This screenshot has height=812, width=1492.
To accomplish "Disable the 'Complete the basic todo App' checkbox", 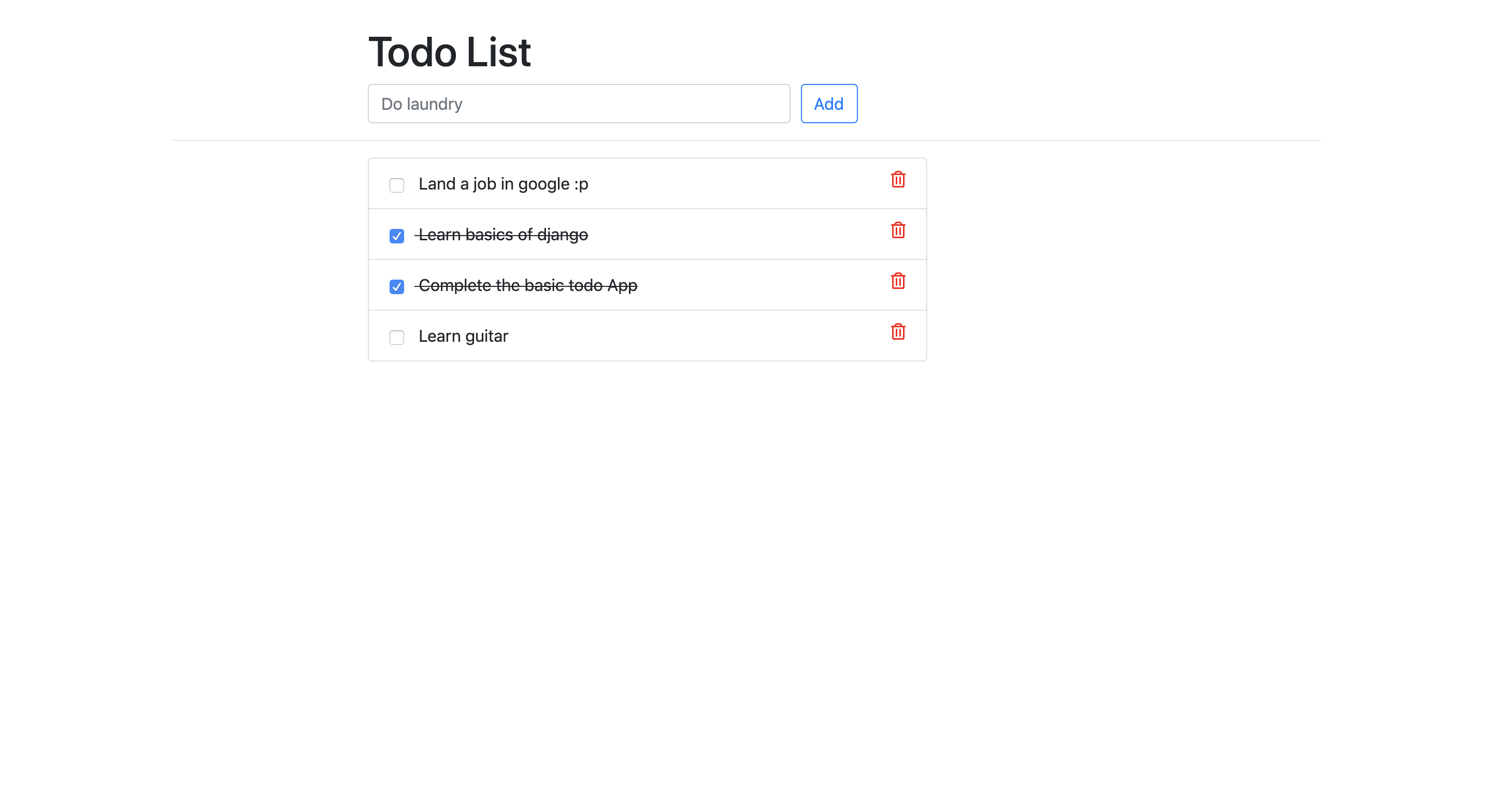I will tap(397, 285).
